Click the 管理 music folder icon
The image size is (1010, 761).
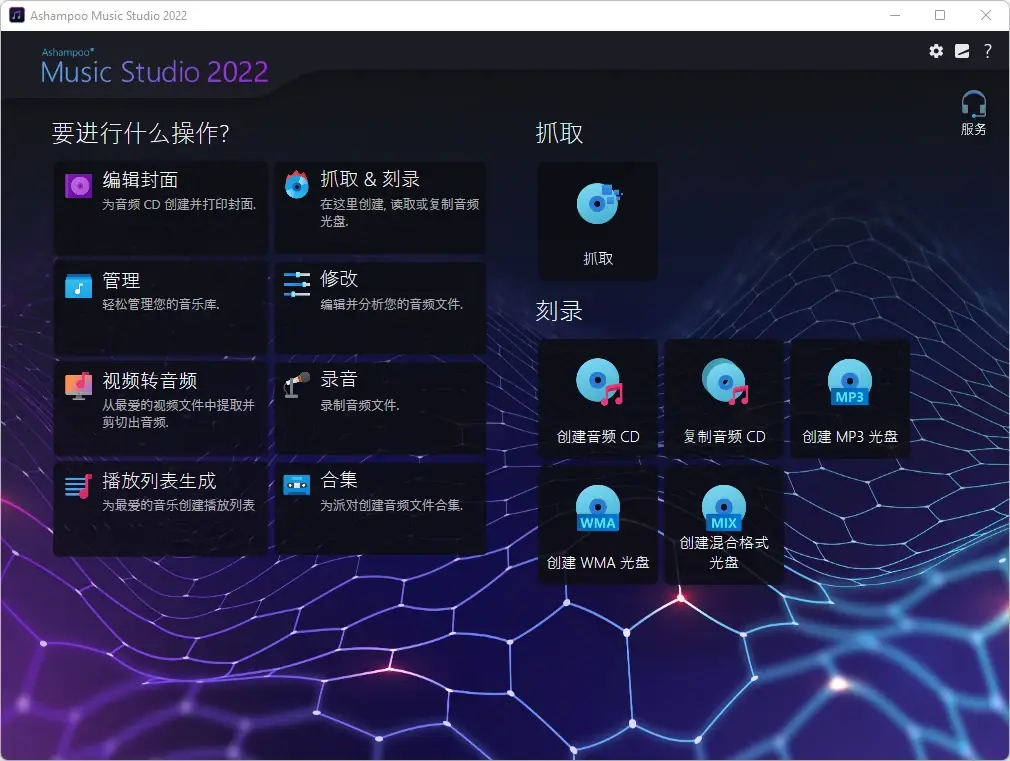79,286
